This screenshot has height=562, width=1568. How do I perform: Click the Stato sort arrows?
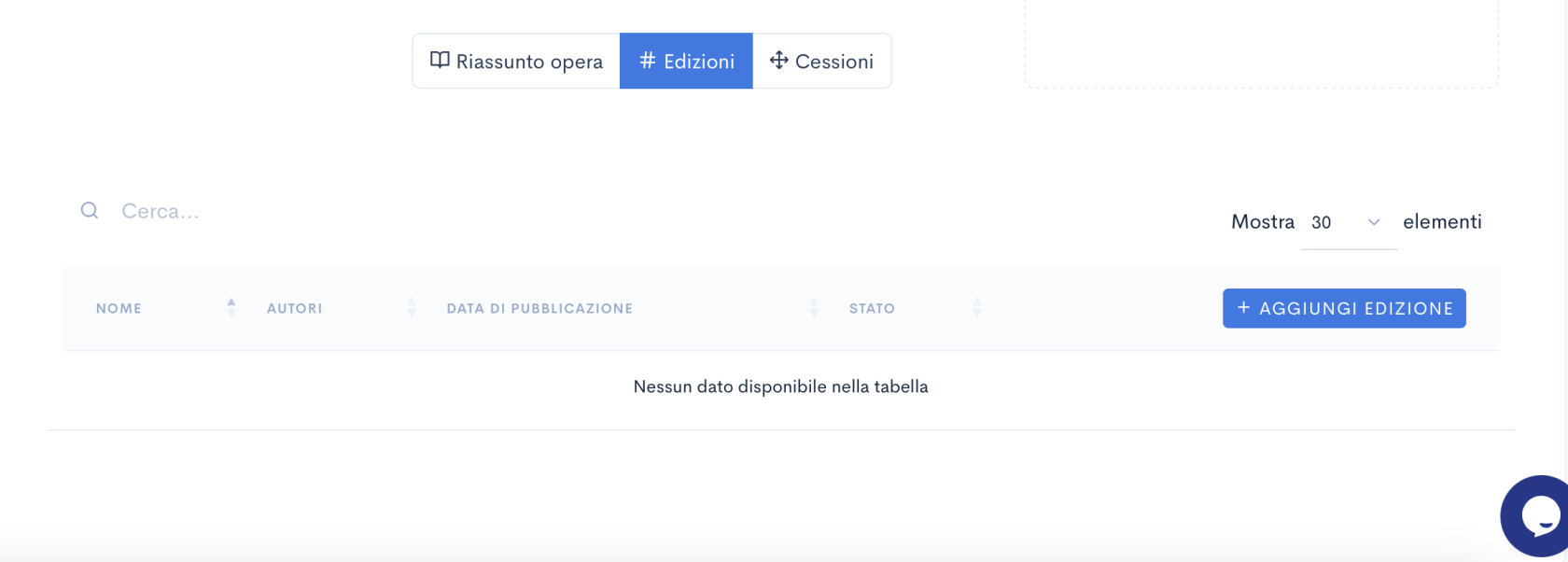click(x=977, y=308)
